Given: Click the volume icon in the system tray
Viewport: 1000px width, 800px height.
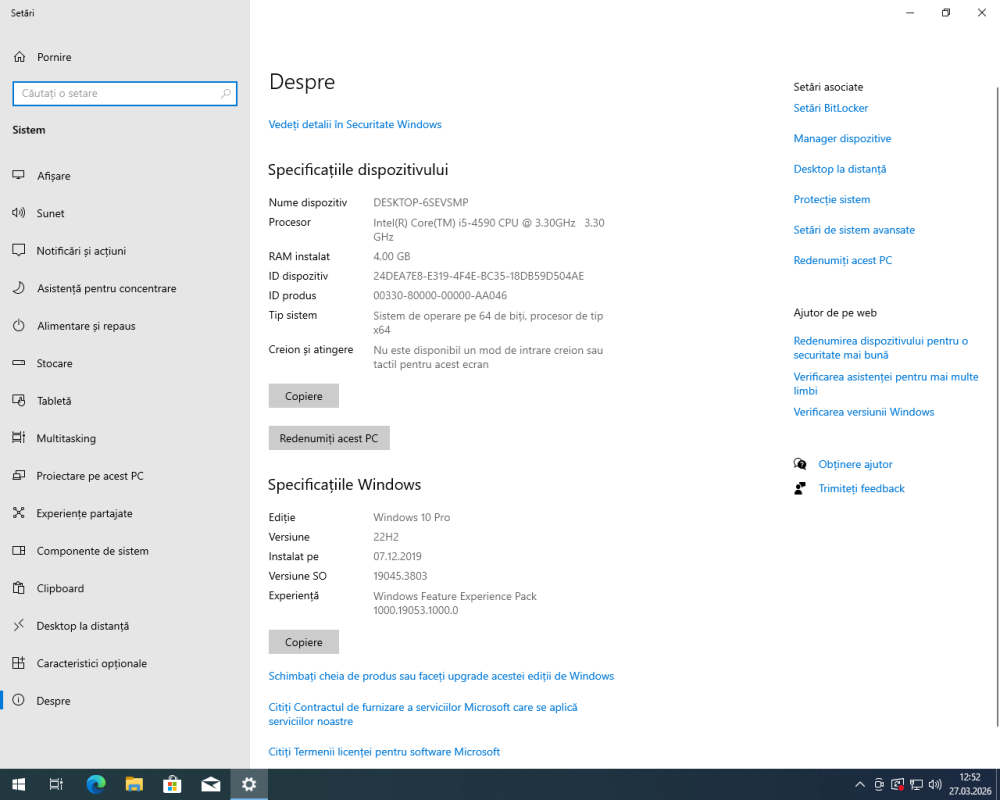Looking at the screenshot, I should [934, 784].
